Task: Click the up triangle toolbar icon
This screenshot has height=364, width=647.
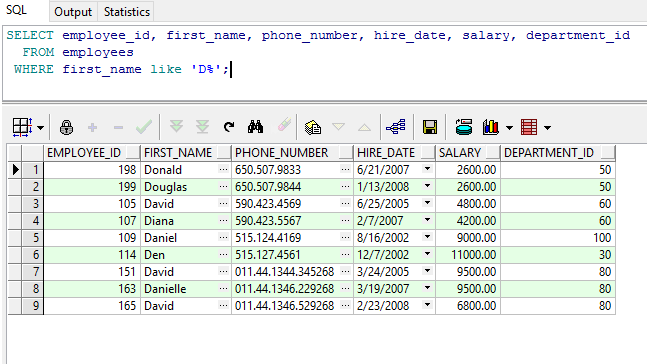Action: coord(364,127)
